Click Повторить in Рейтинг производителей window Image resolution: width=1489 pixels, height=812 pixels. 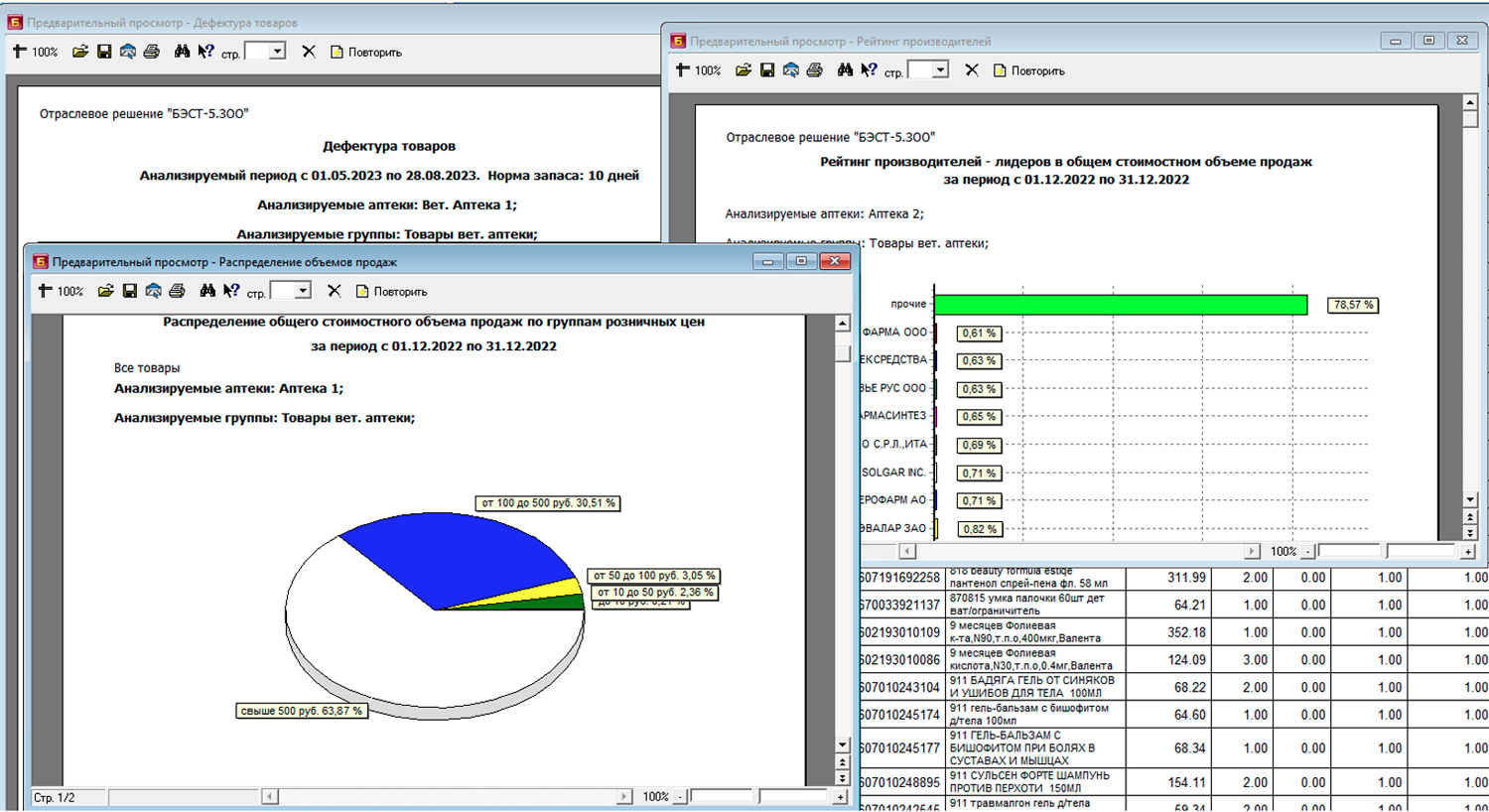click(x=1029, y=70)
